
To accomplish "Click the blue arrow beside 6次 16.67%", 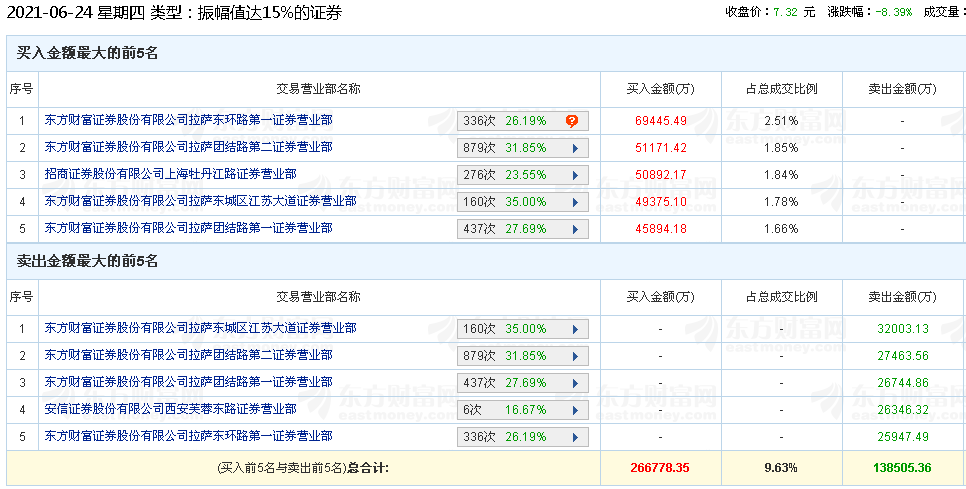I will pos(575,410).
